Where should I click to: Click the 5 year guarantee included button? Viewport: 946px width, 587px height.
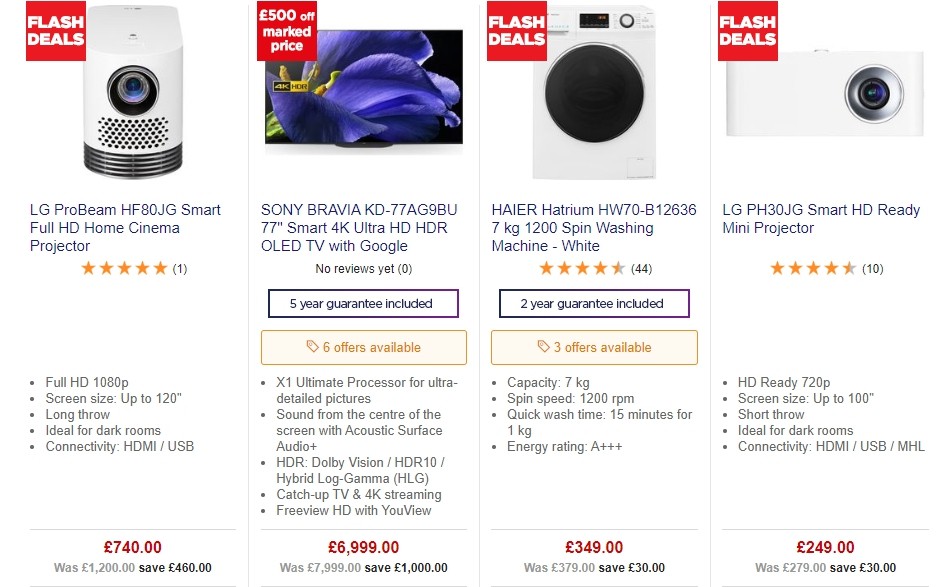pyautogui.click(x=363, y=303)
